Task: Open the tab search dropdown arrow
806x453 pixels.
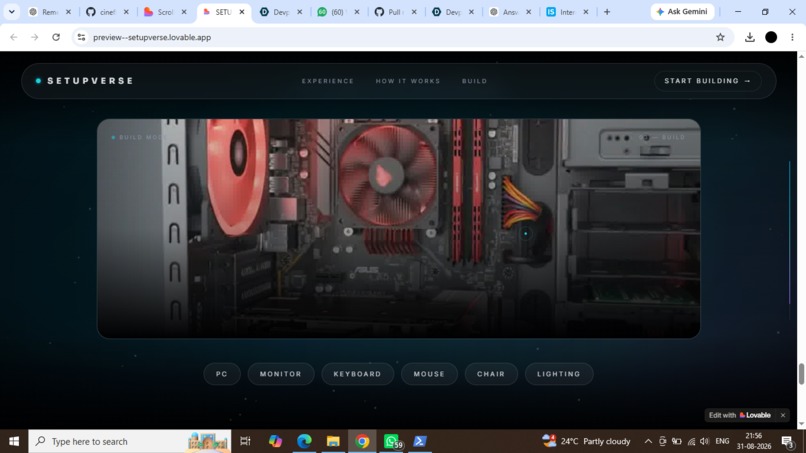Action: (x=11, y=11)
